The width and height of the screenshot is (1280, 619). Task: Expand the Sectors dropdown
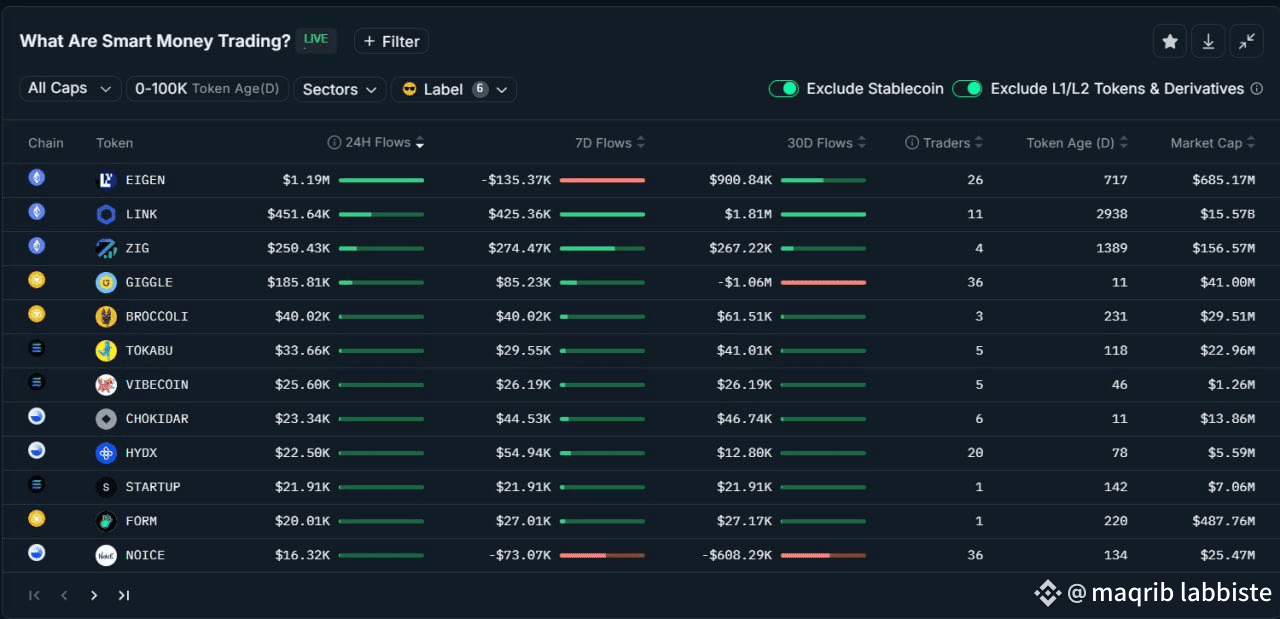[340, 89]
